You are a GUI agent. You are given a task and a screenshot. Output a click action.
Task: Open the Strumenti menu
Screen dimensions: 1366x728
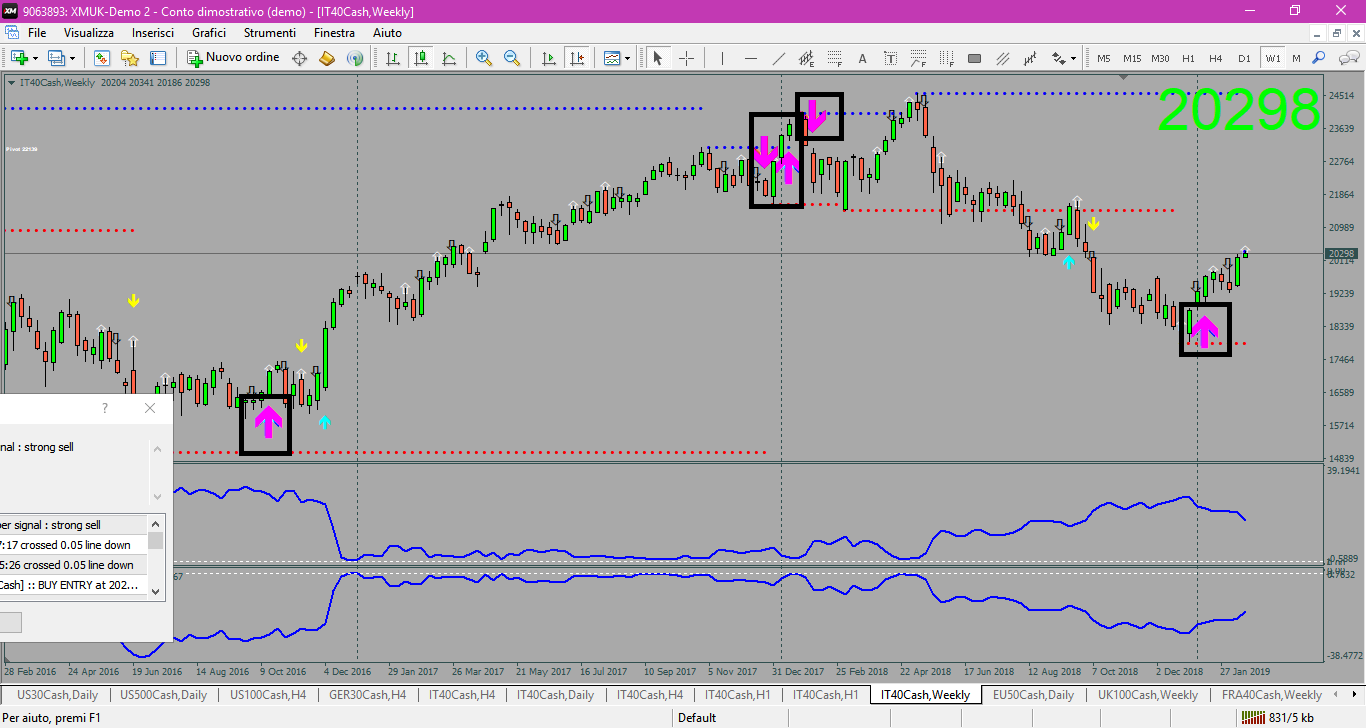click(270, 33)
